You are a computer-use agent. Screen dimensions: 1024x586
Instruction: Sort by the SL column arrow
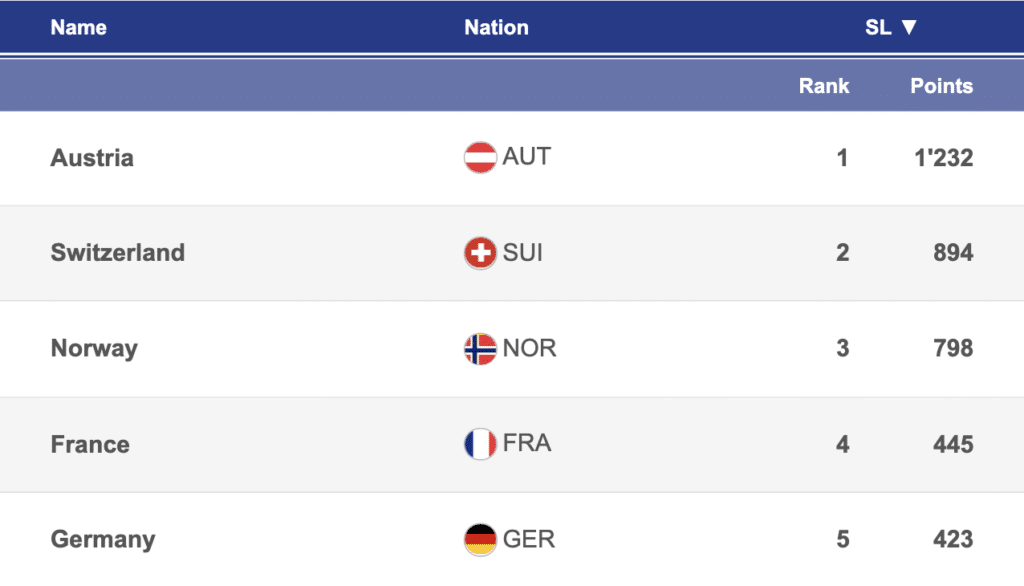tap(909, 28)
